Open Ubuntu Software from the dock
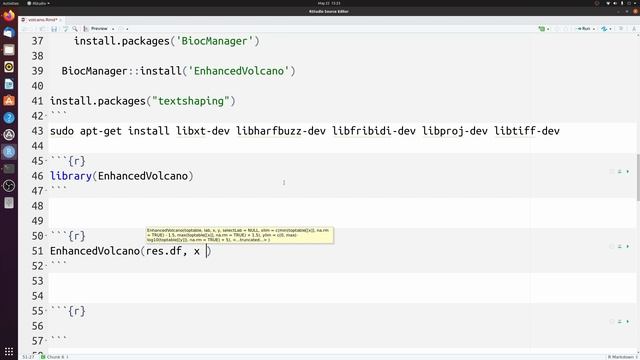Viewport: 640px width, 360px height. tap(9, 101)
